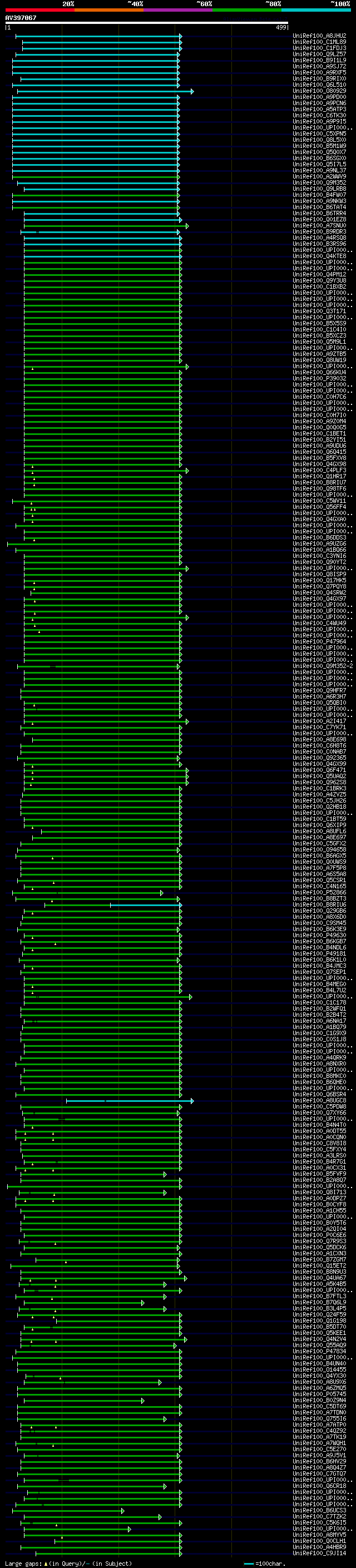
Task: Select hit label UniRef100_C1C4I0
Action: (x=319, y=329)
